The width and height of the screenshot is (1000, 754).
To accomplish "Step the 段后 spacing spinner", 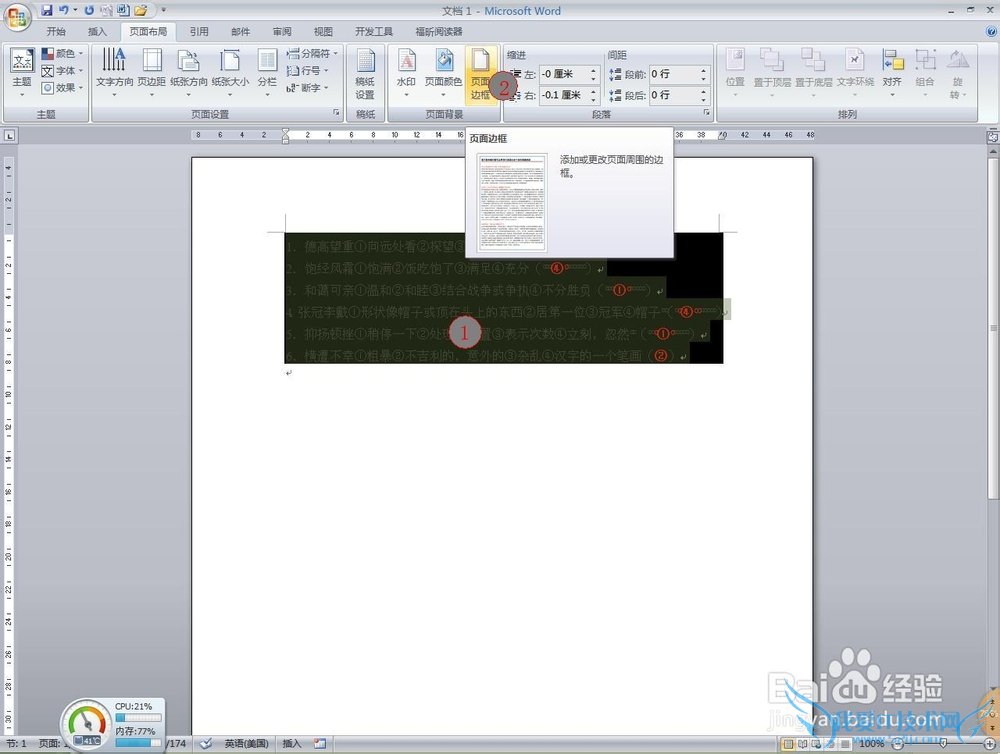I will pos(704,95).
